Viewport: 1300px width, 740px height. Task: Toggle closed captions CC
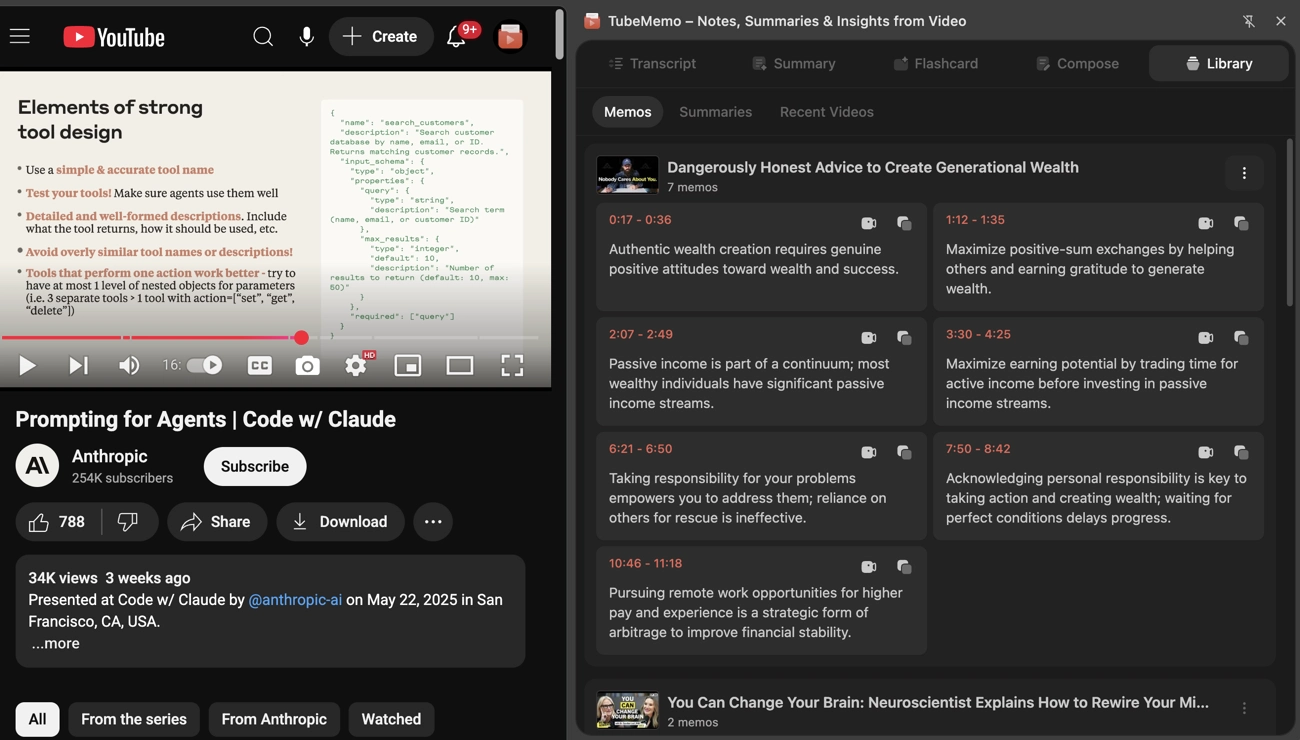pyautogui.click(x=260, y=366)
